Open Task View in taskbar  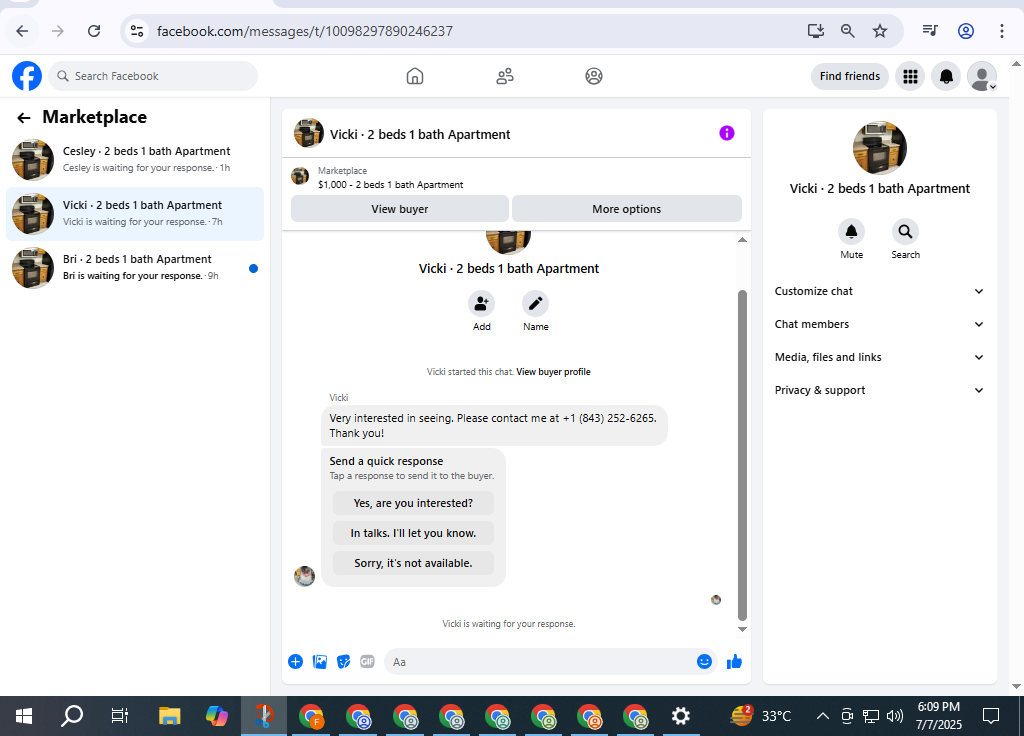pyautogui.click(x=120, y=716)
